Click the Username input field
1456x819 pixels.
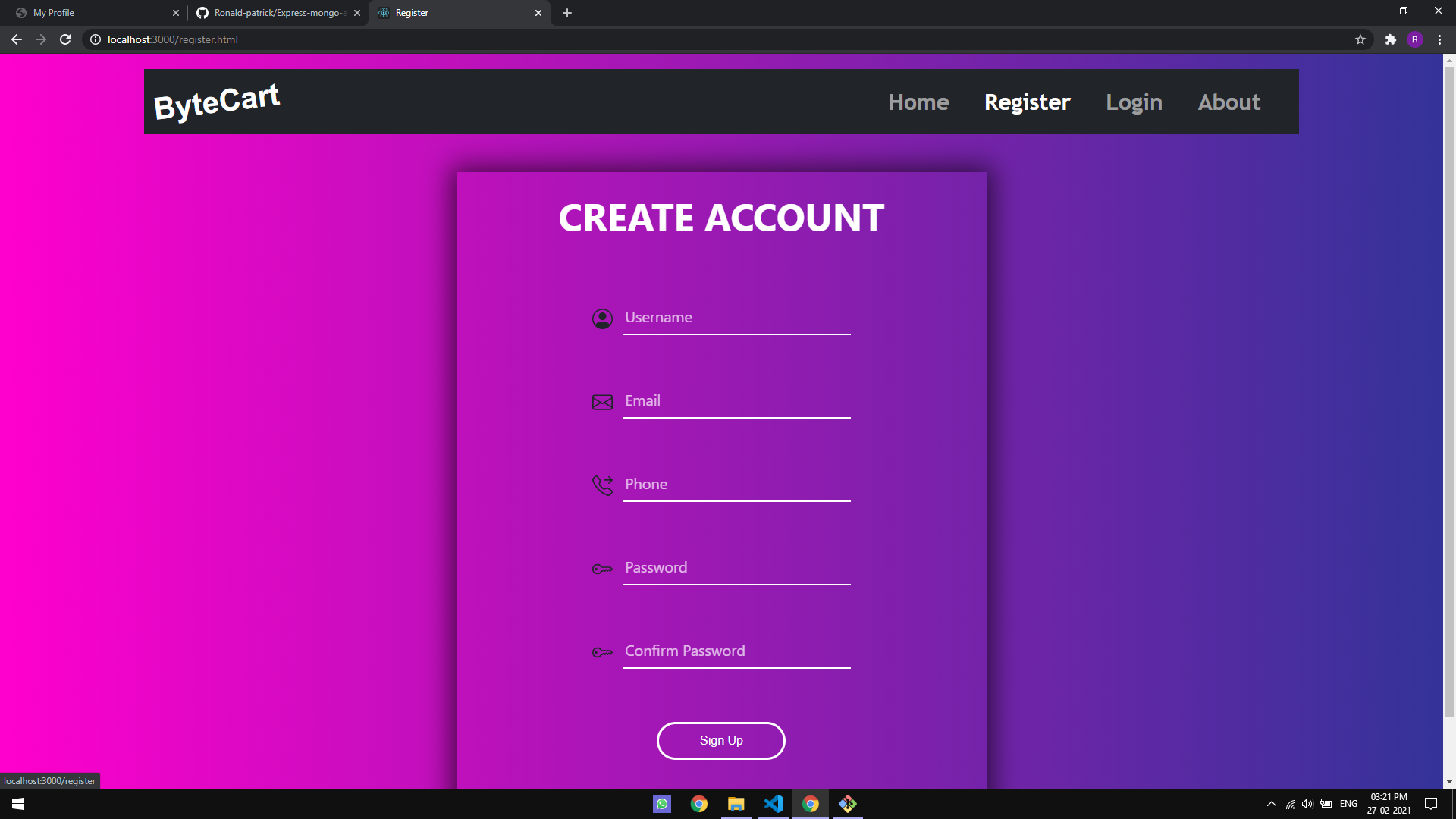click(x=736, y=318)
